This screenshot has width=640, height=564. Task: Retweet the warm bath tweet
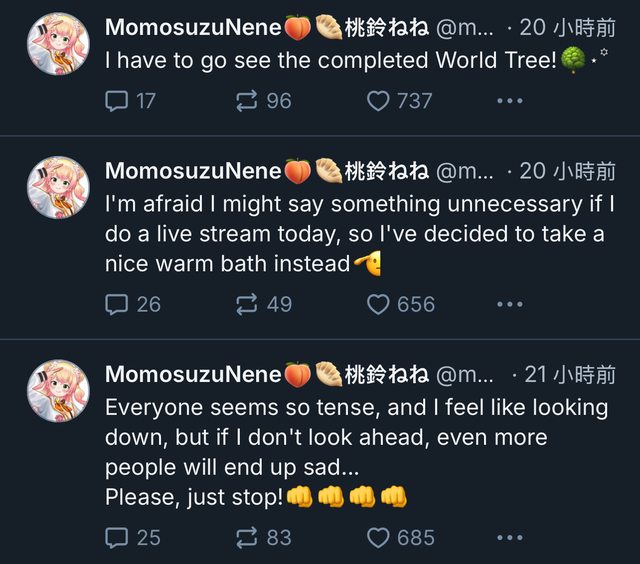pos(246,304)
